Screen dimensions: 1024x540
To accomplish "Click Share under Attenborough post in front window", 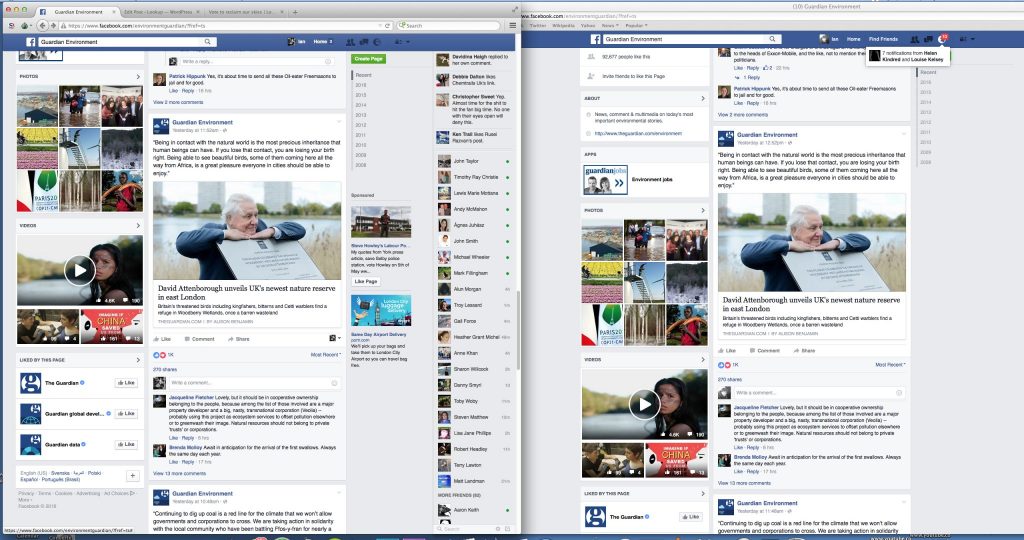I will (239, 339).
